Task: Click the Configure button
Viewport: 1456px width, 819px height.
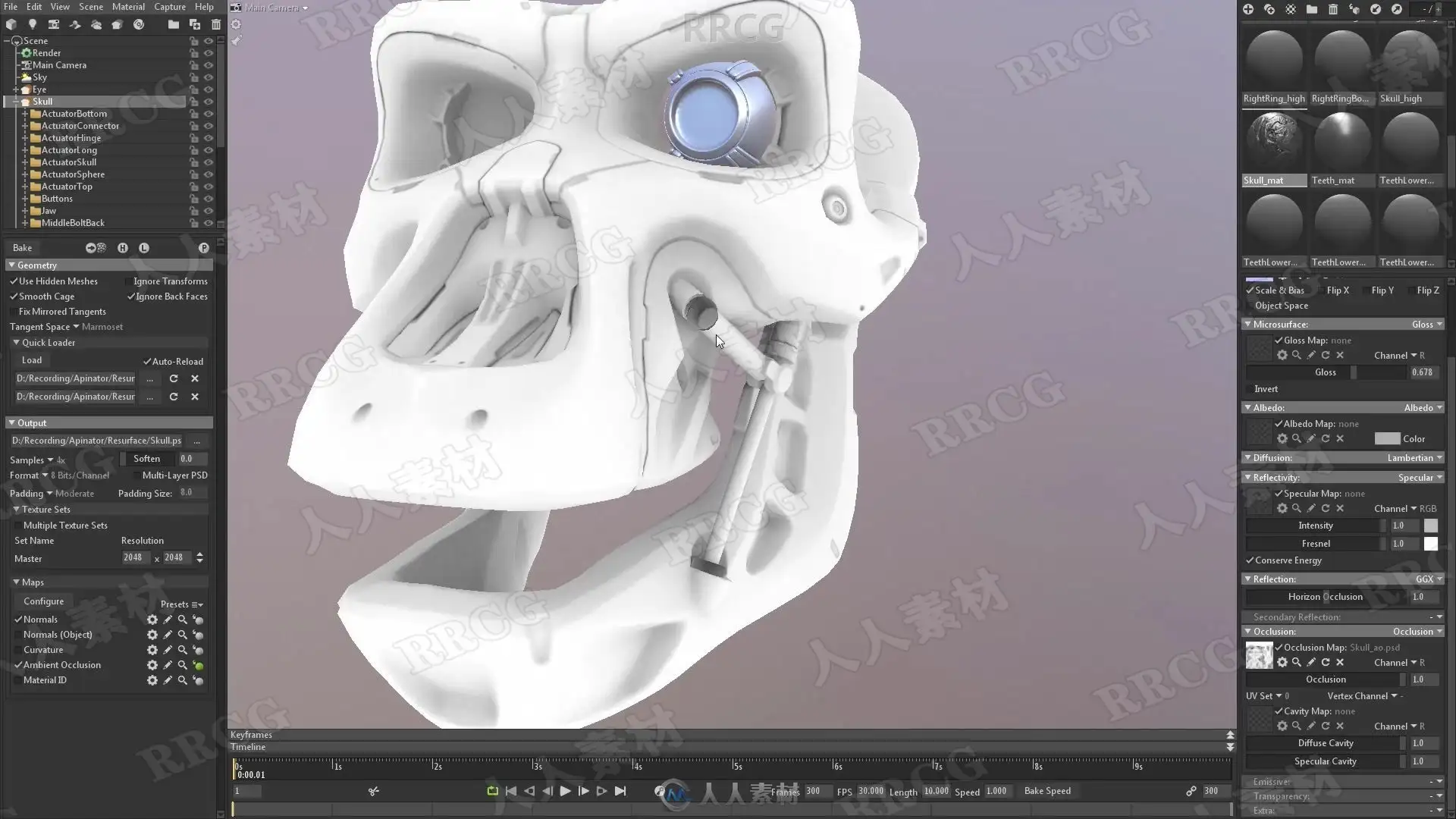Action: tap(43, 601)
